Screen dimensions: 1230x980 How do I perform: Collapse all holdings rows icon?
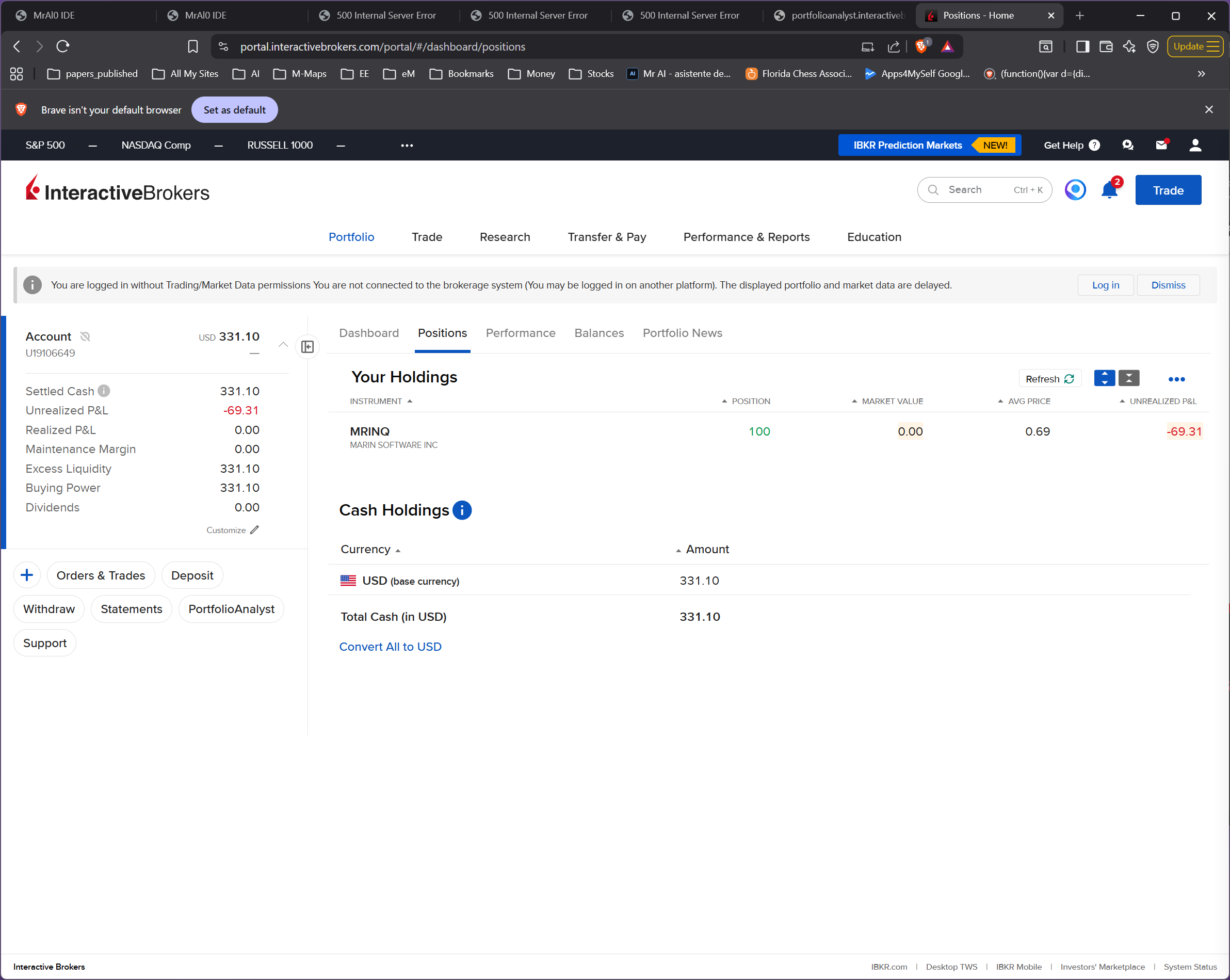click(x=1128, y=378)
